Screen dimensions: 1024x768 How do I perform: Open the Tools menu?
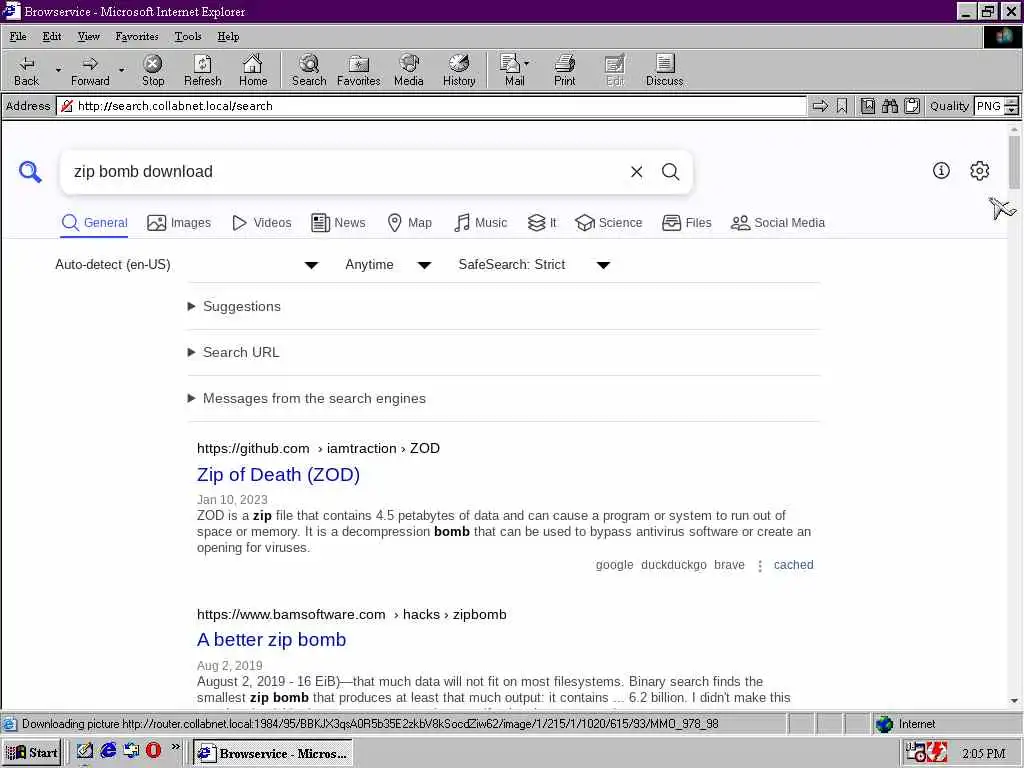click(187, 37)
